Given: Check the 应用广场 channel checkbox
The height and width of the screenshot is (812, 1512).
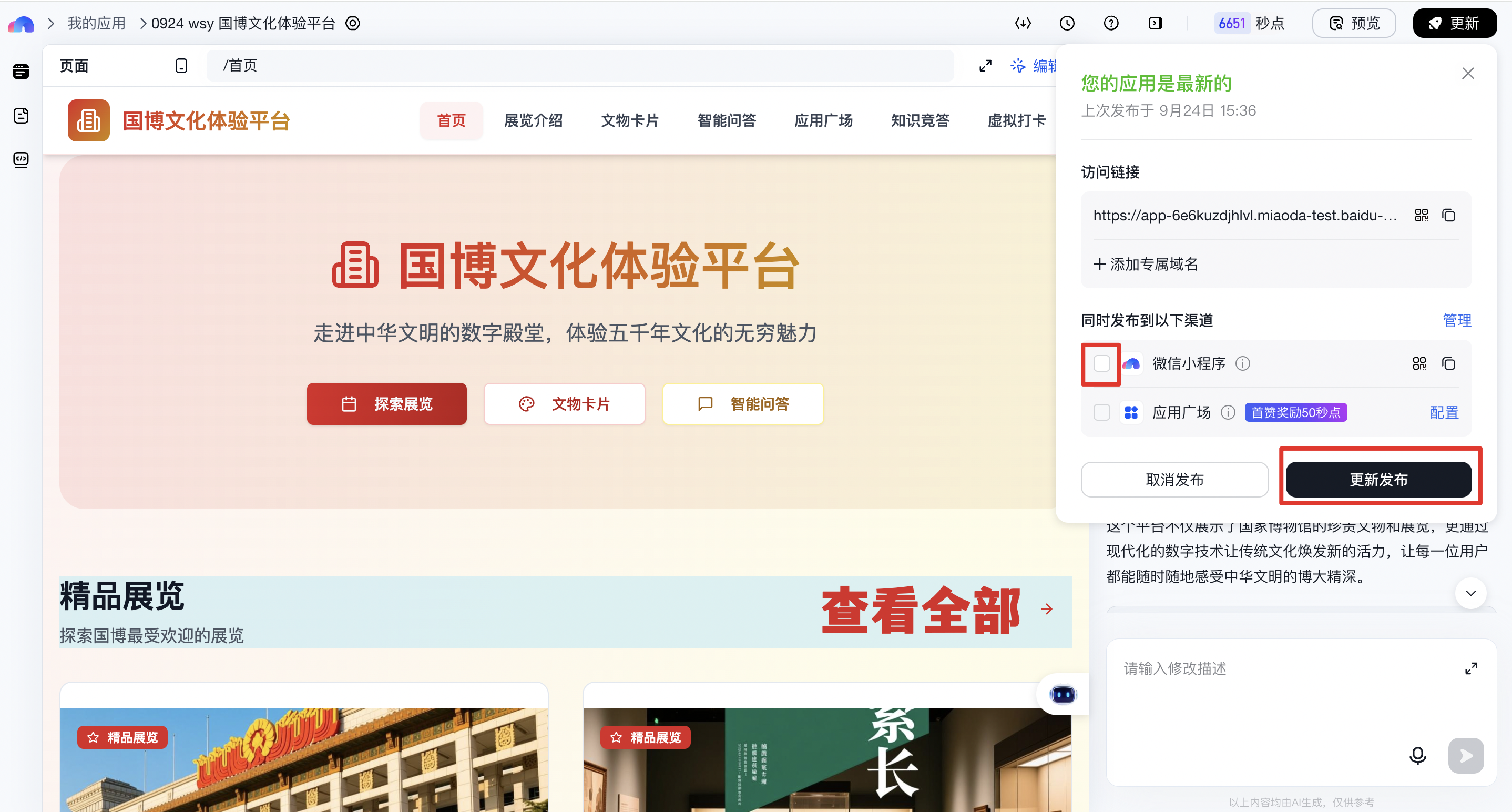Looking at the screenshot, I should tap(1101, 412).
